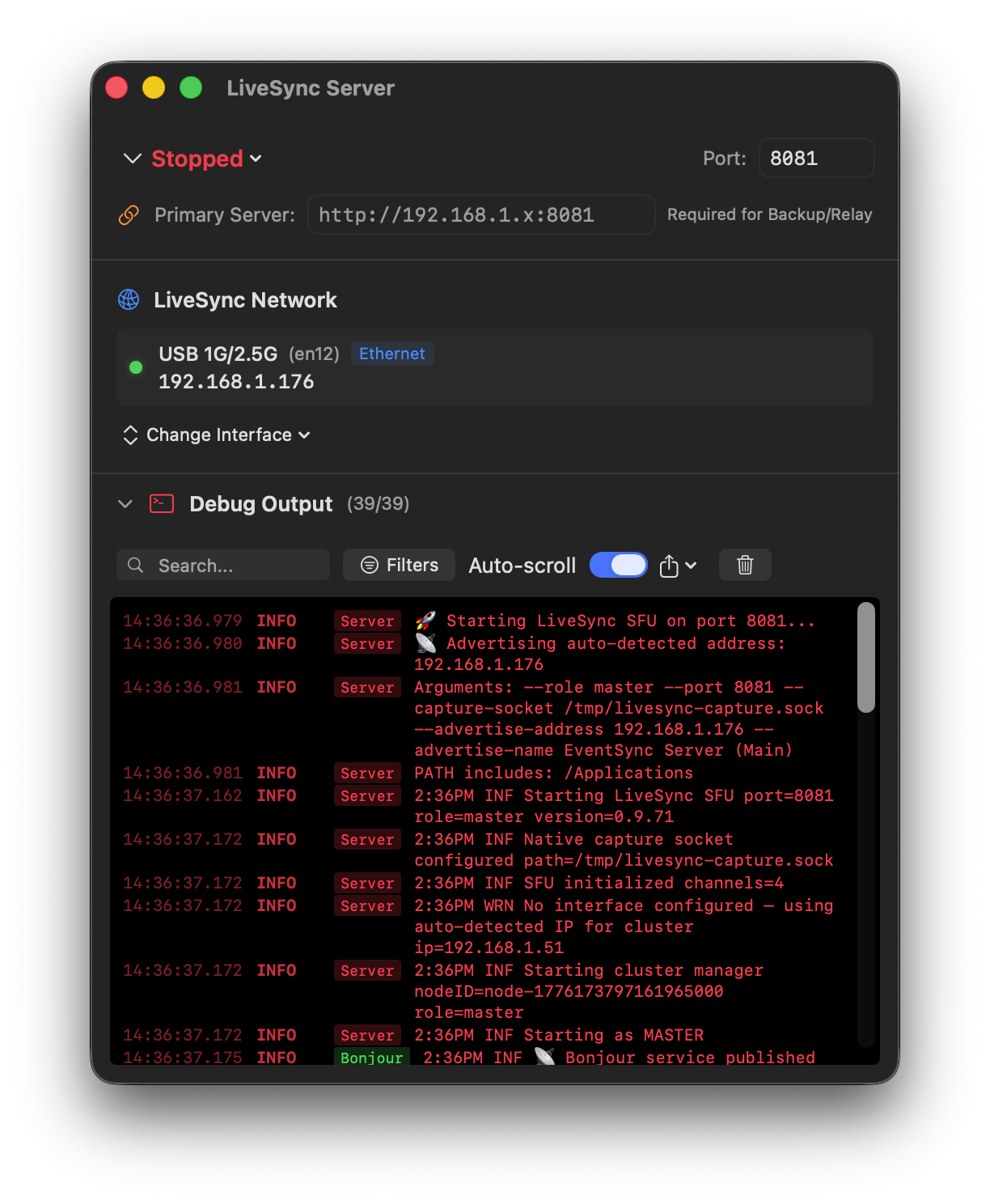Click the 14:36:36.979 timestamp

click(183, 621)
